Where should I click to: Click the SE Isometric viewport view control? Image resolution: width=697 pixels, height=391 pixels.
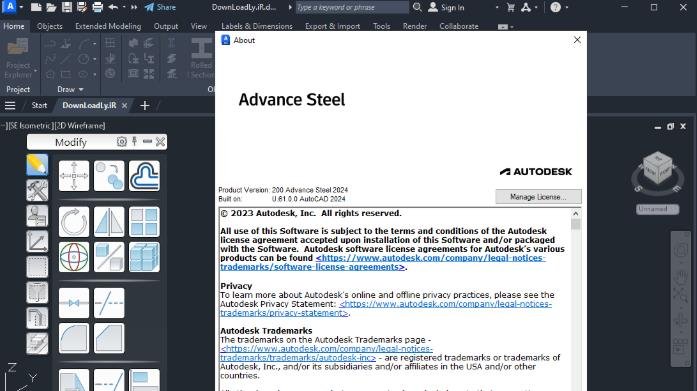click(29, 126)
